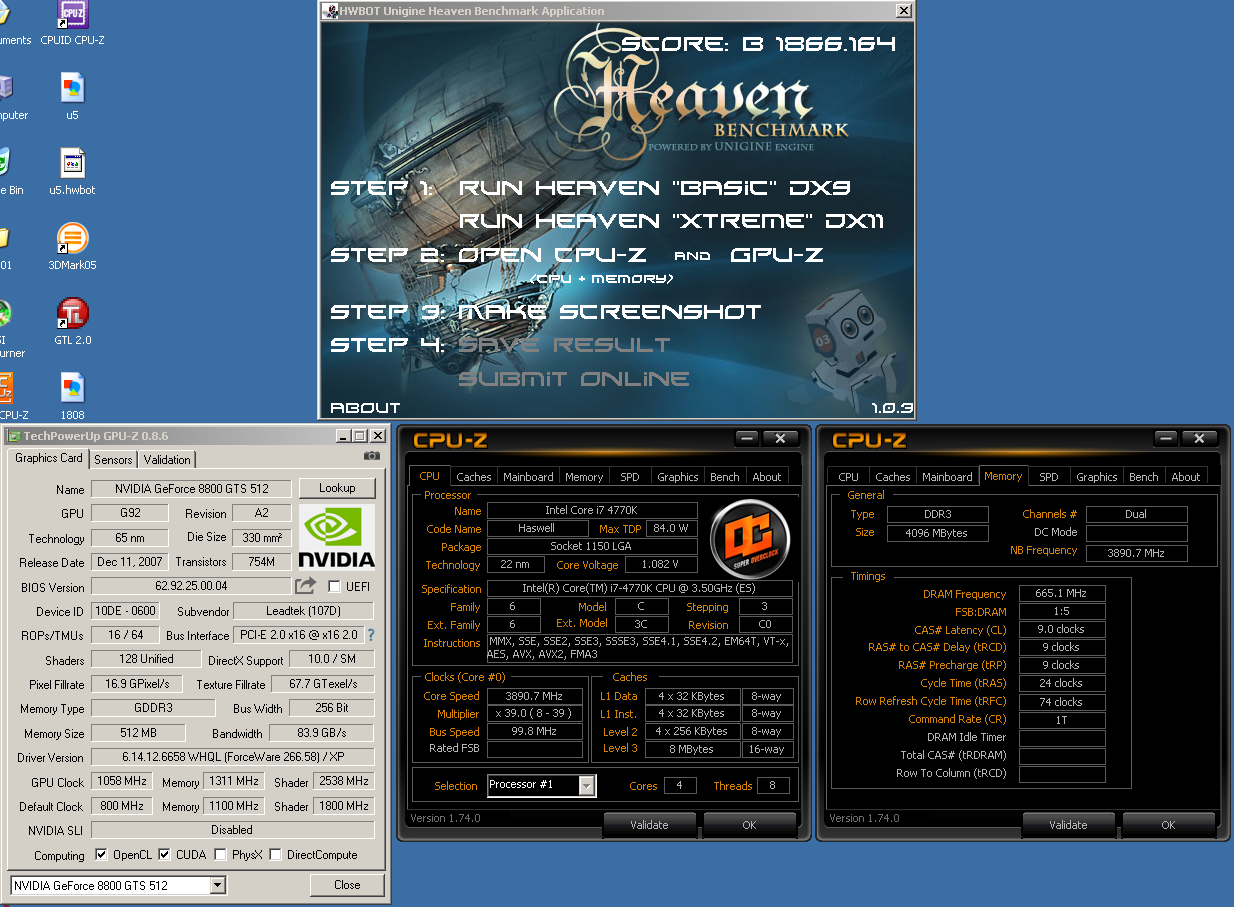This screenshot has width=1234, height=907.
Task: Click the GPU-Z screenshot camera icon
Action: 372,456
